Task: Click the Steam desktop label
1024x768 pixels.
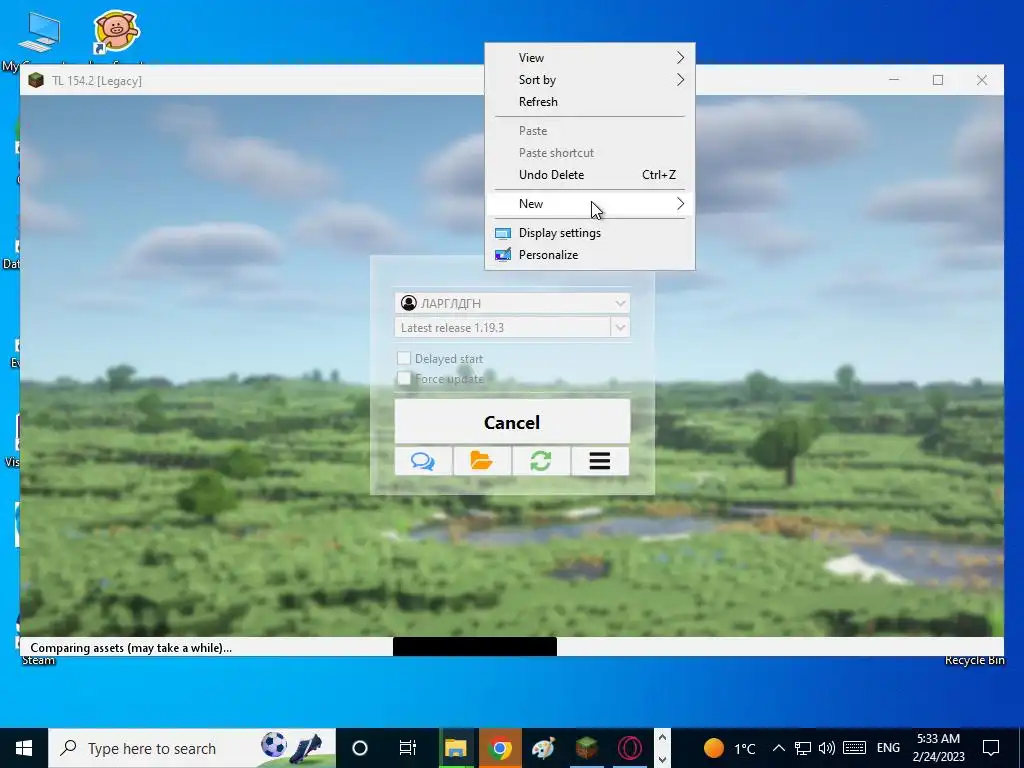Action: [39, 660]
